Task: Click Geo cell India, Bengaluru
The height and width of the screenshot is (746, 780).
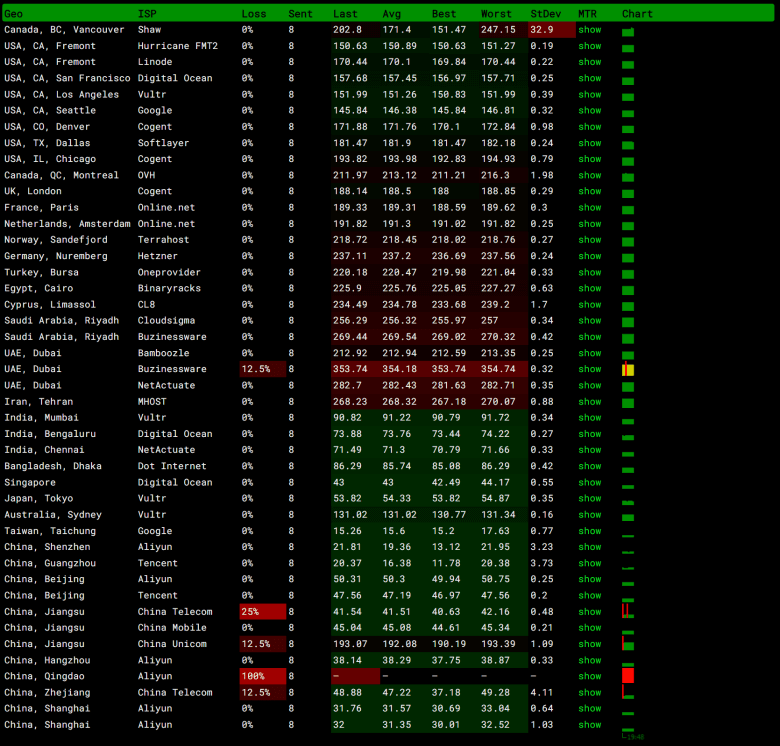Action: click(50, 434)
